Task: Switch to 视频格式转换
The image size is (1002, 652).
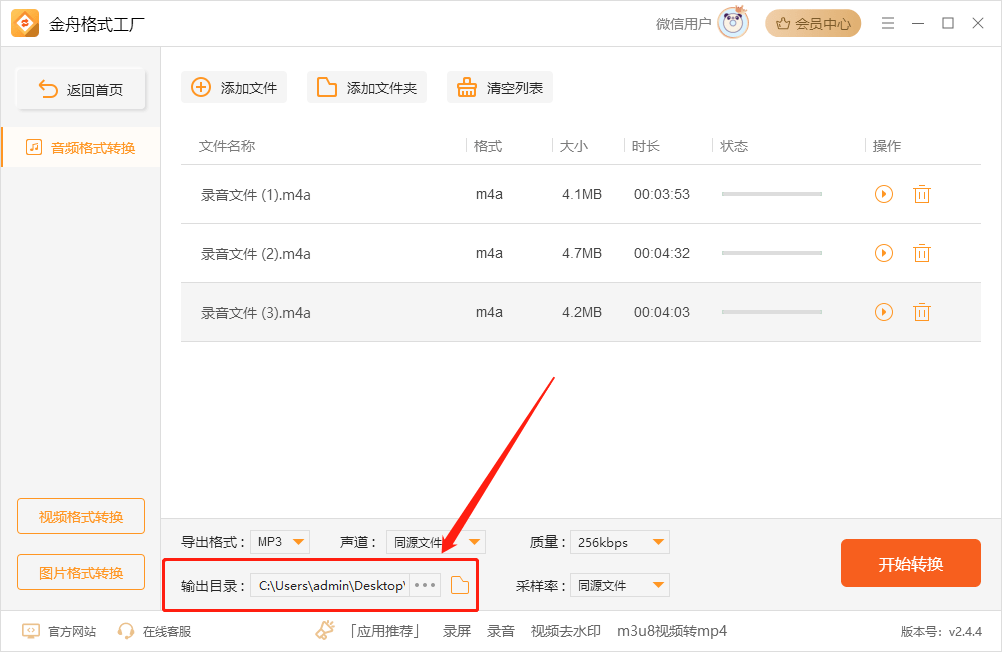Action: point(81,516)
